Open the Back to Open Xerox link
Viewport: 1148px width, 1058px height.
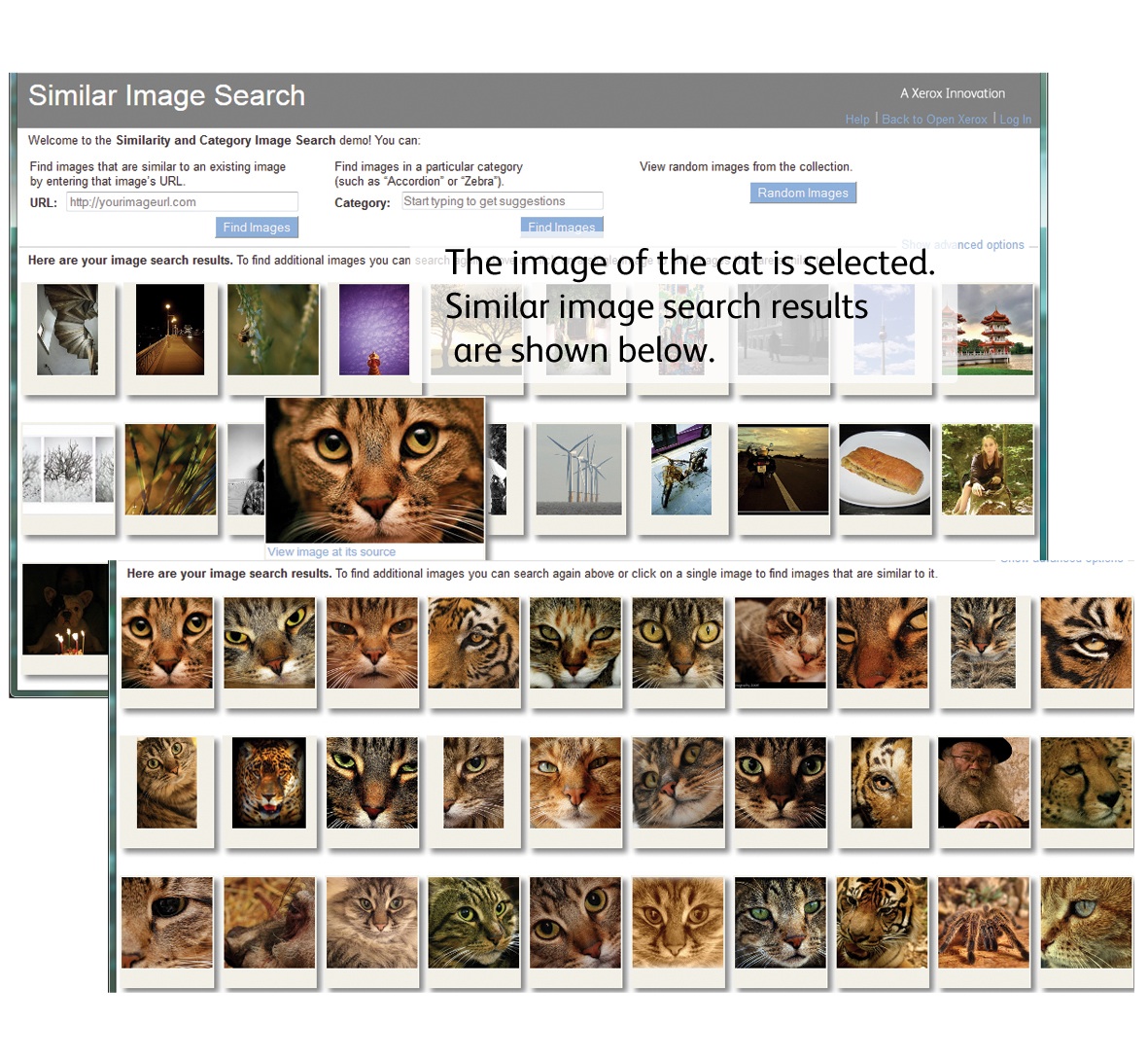coord(933,120)
